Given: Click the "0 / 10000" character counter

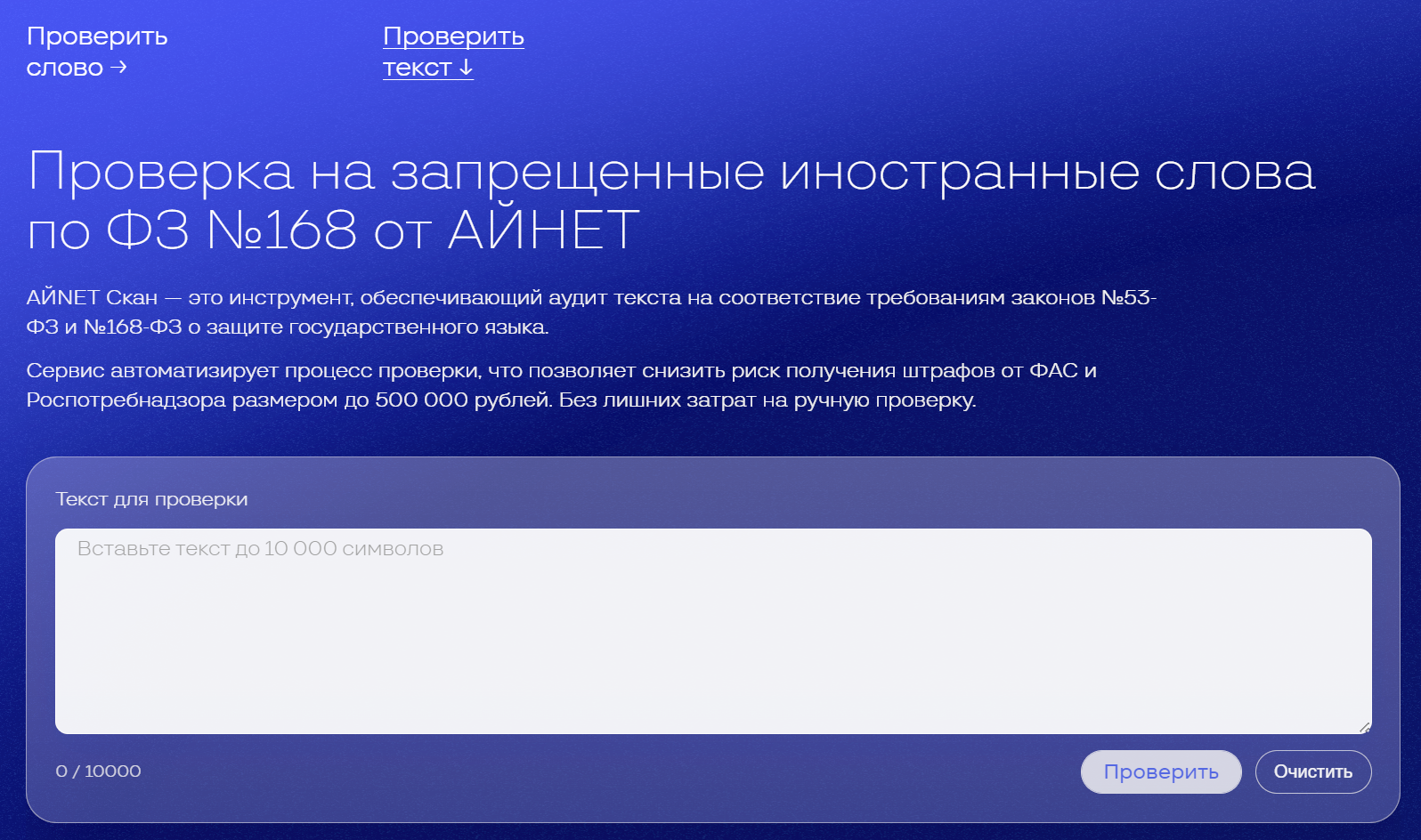Looking at the screenshot, I should click(x=98, y=771).
